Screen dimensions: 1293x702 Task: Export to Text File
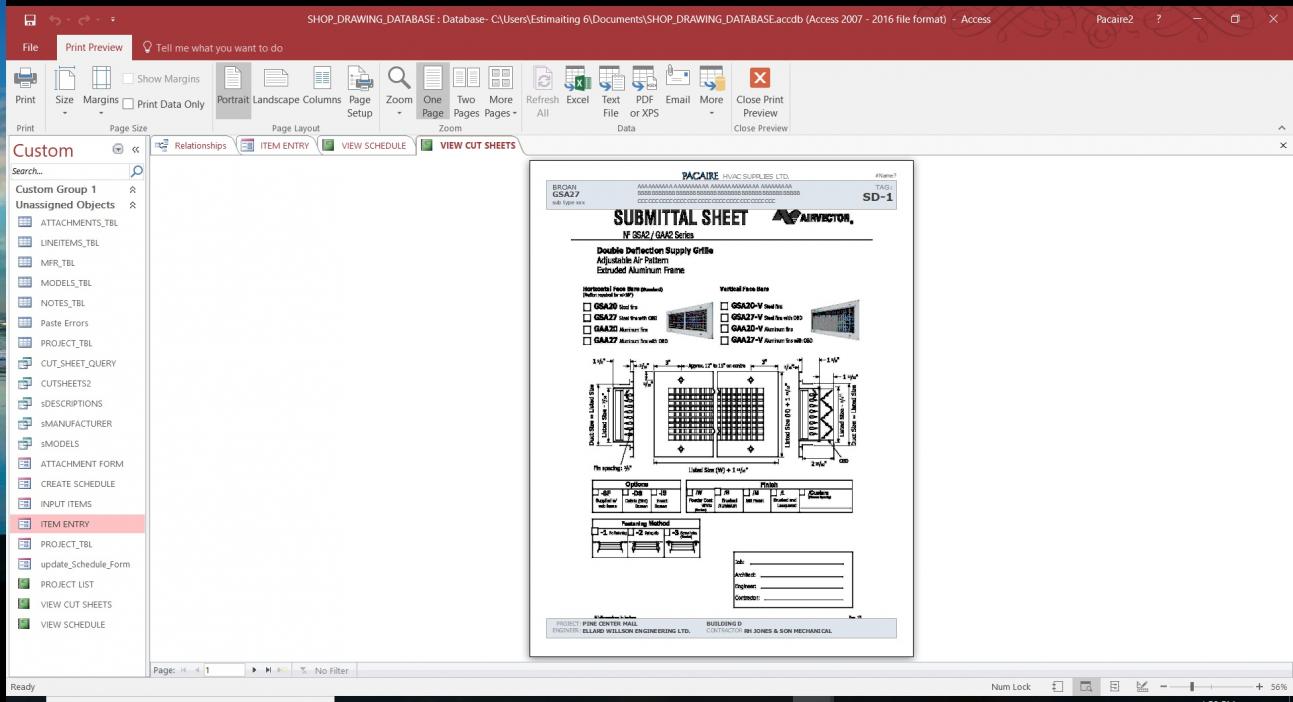(x=611, y=91)
